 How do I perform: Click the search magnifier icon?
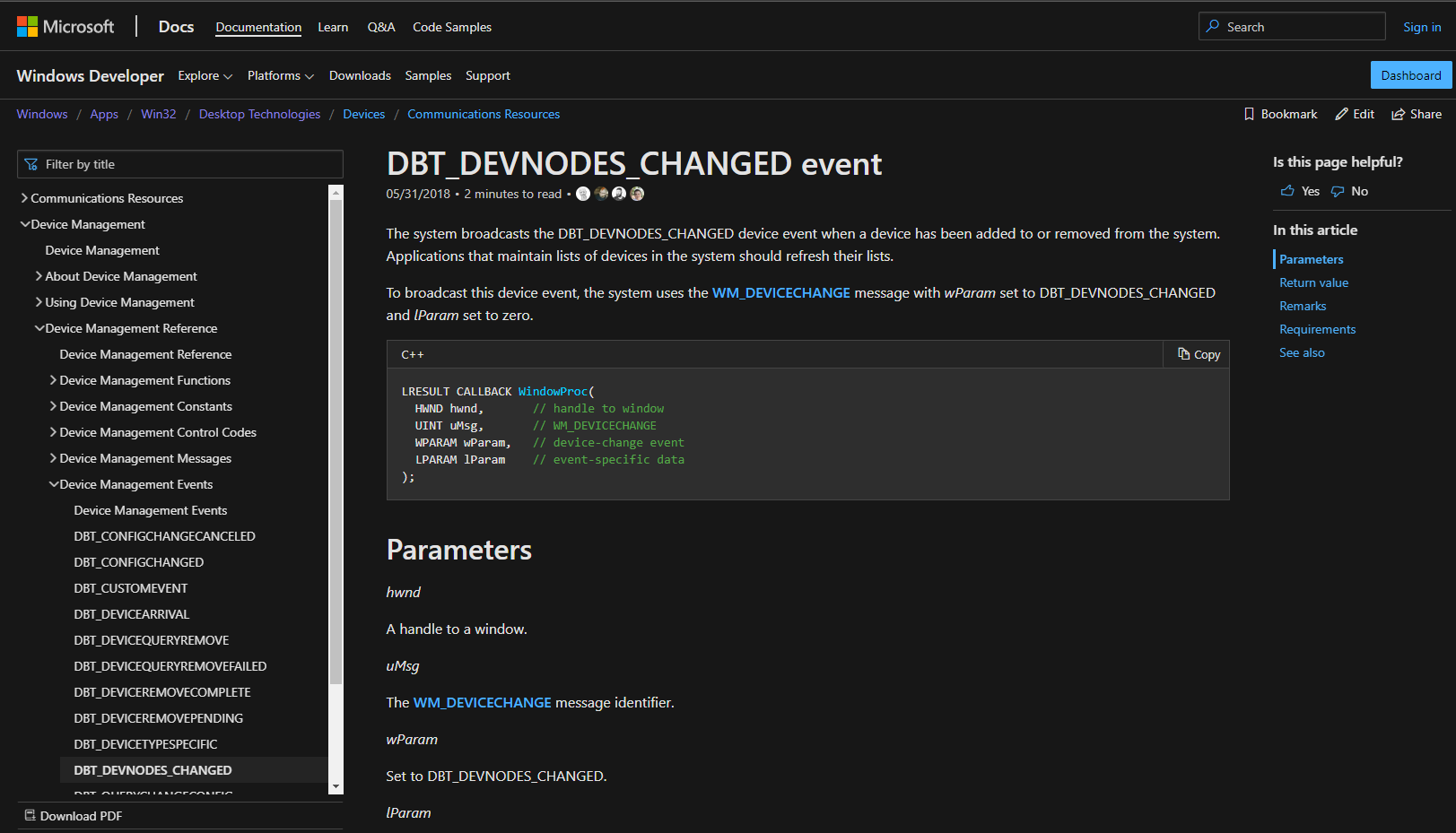click(1214, 26)
